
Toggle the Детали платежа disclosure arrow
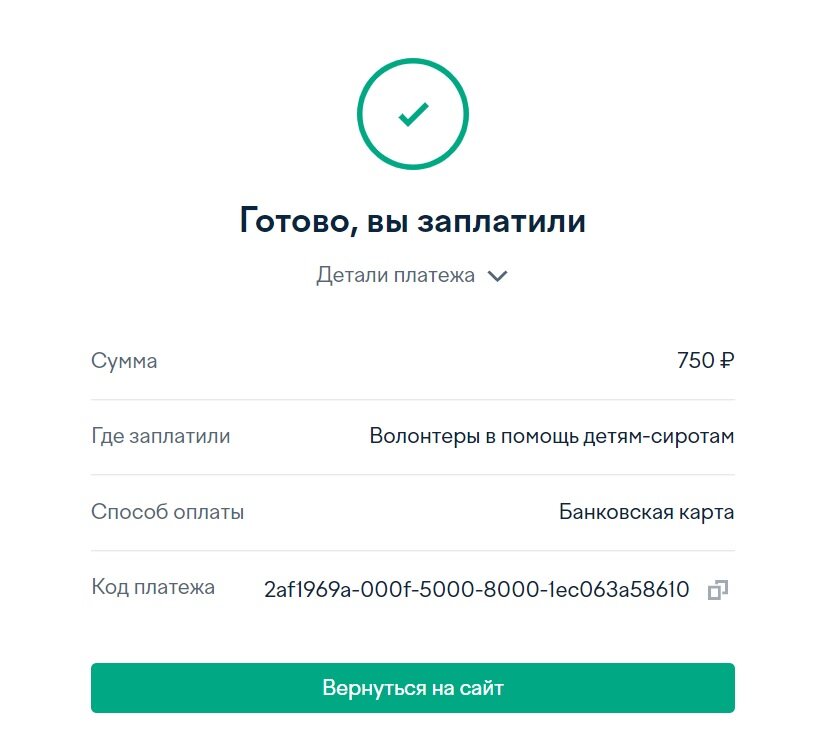499,275
